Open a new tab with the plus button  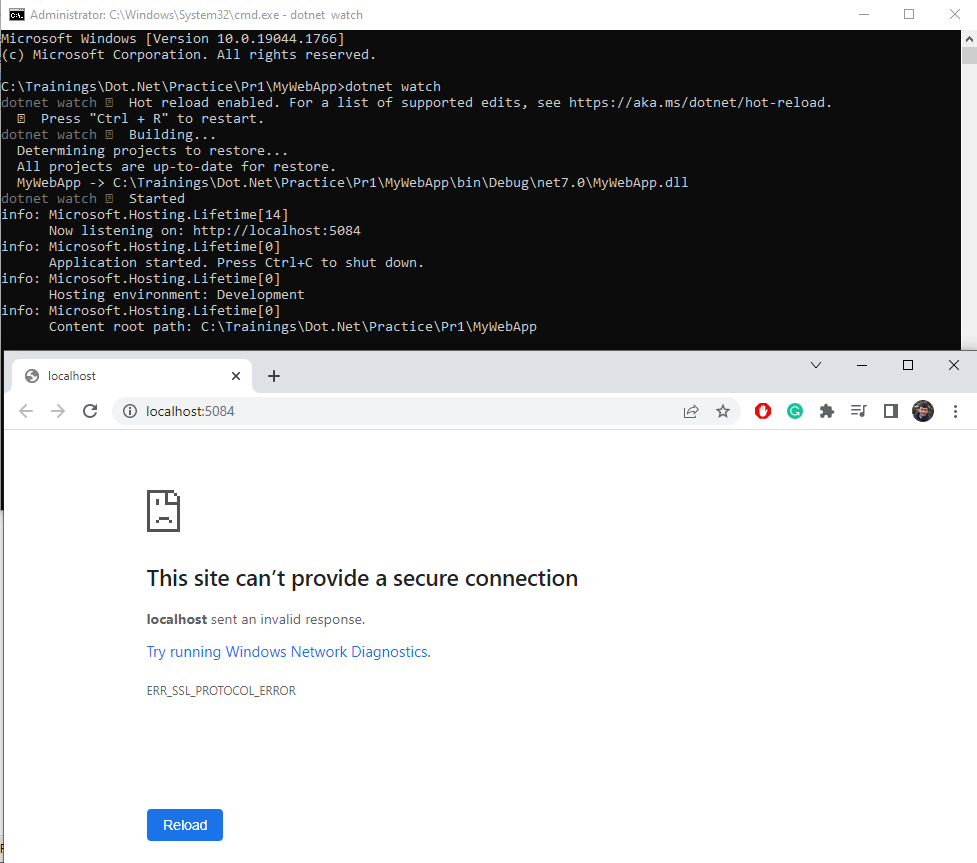[274, 375]
